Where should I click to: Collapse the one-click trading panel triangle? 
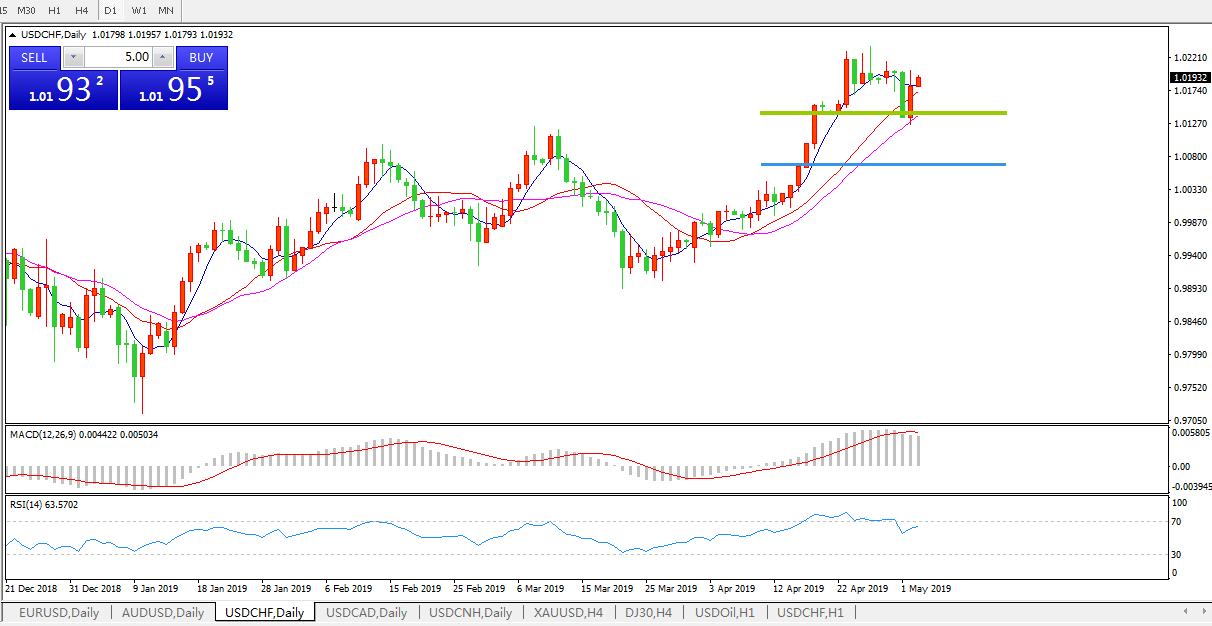[13, 35]
